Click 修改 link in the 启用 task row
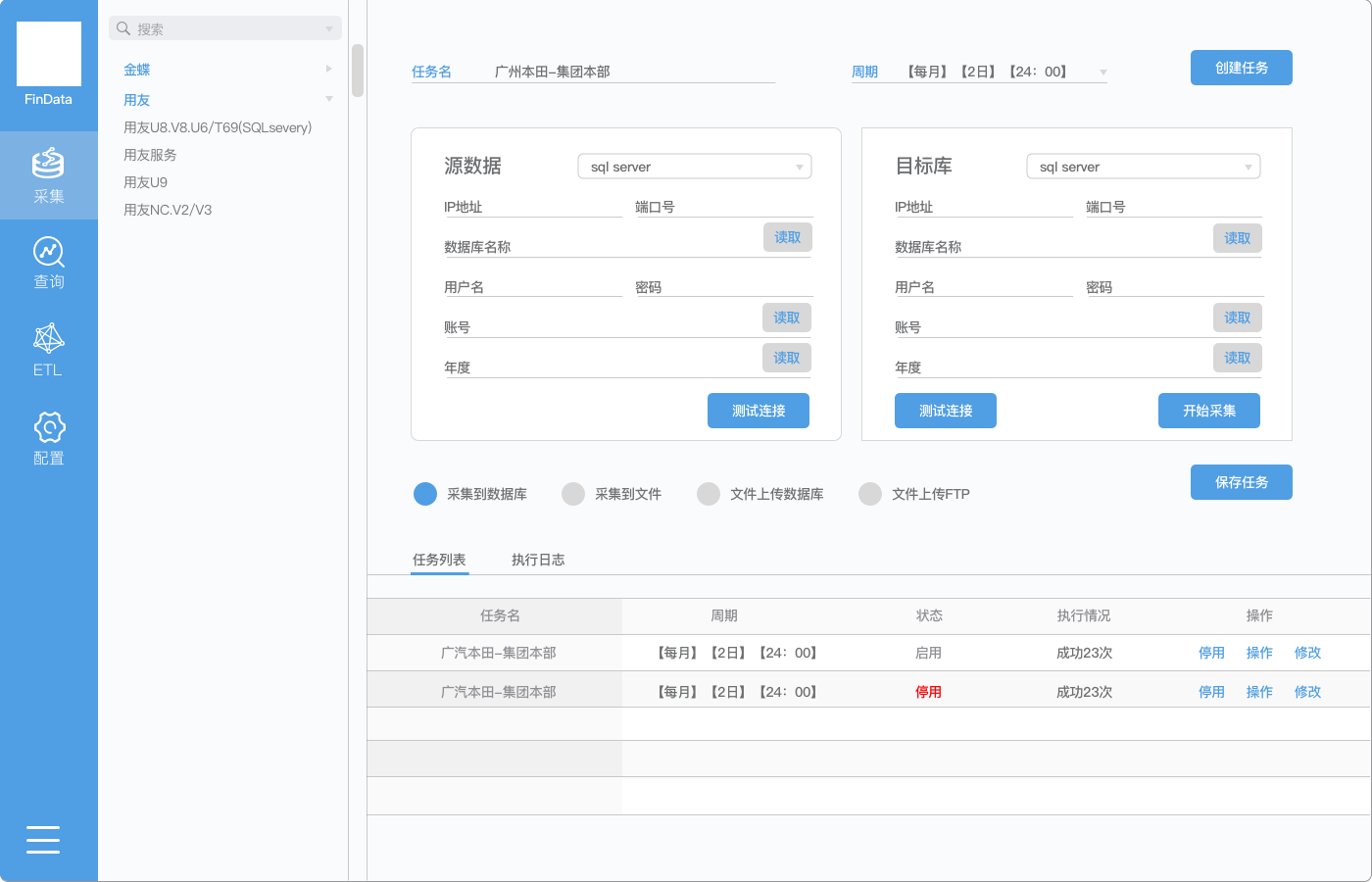 (x=1307, y=653)
